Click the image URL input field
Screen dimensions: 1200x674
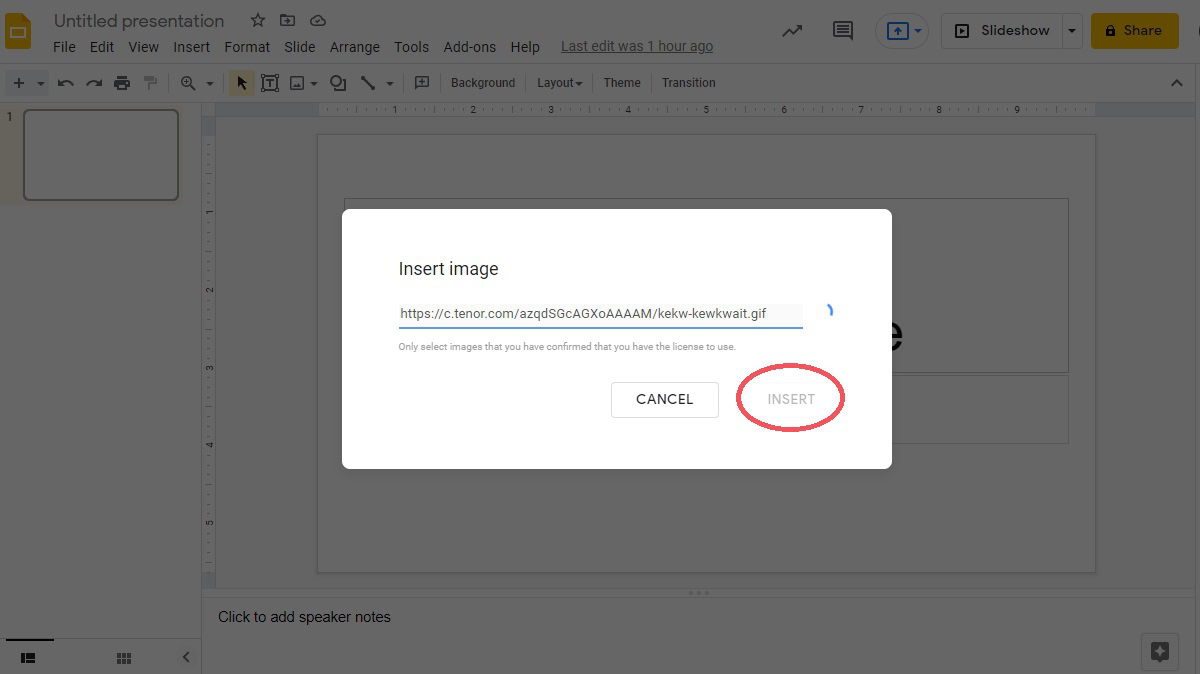(599, 314)
